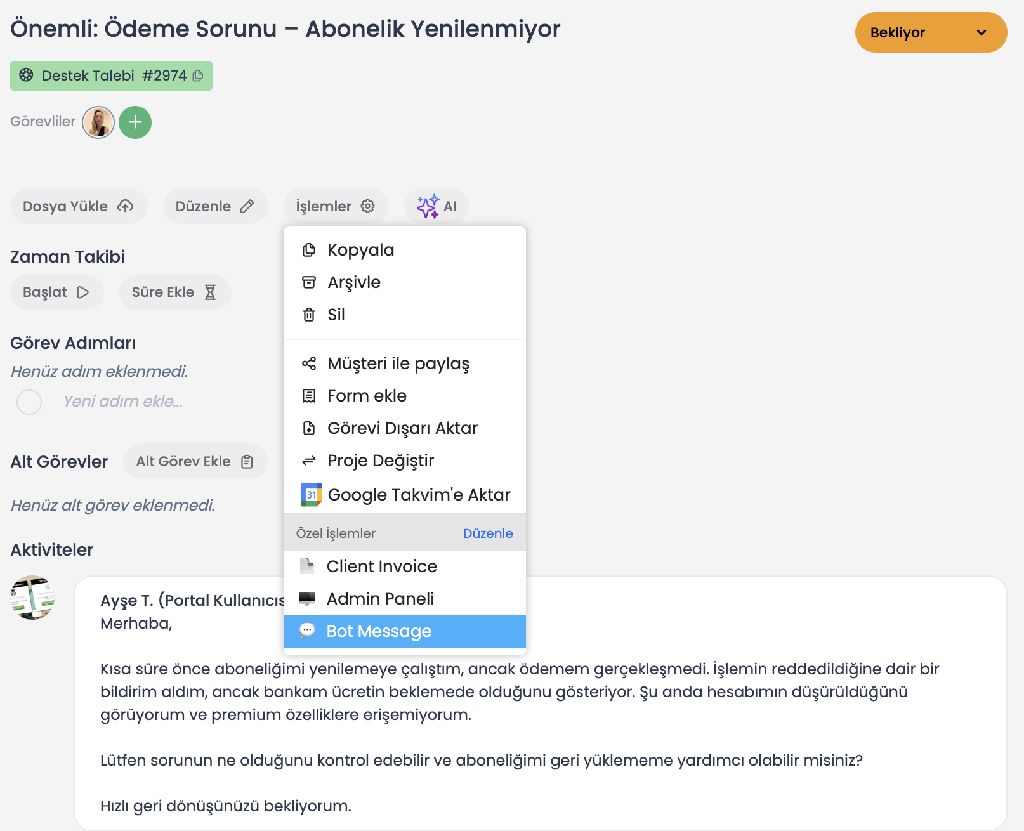This screenshot has width=1024, height=831.
Task: Click the copy icon next to ticket #2974
Action: pyautogui.click(x=198, y=76)
